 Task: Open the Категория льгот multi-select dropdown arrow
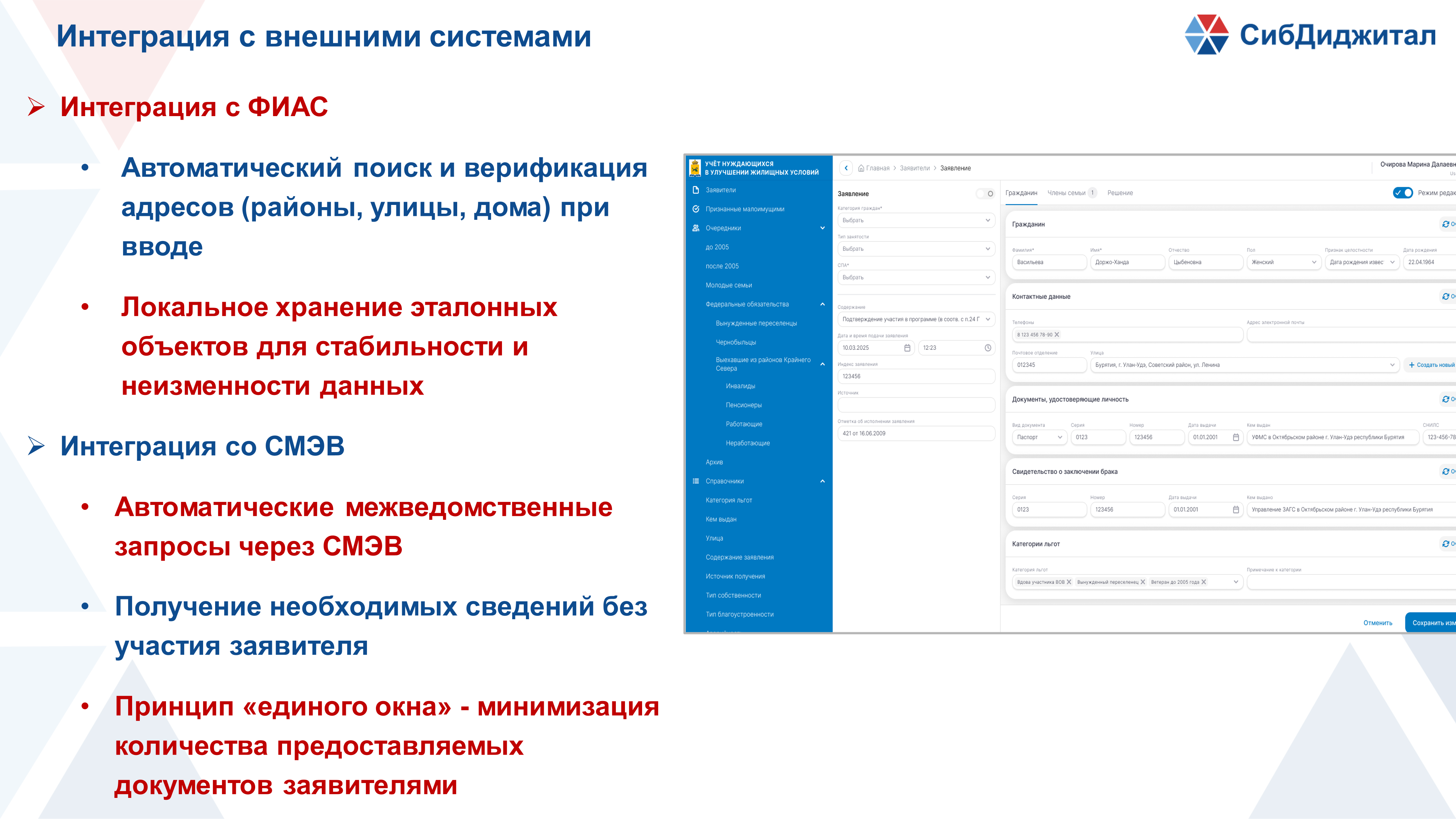(x=1235, y=582)
